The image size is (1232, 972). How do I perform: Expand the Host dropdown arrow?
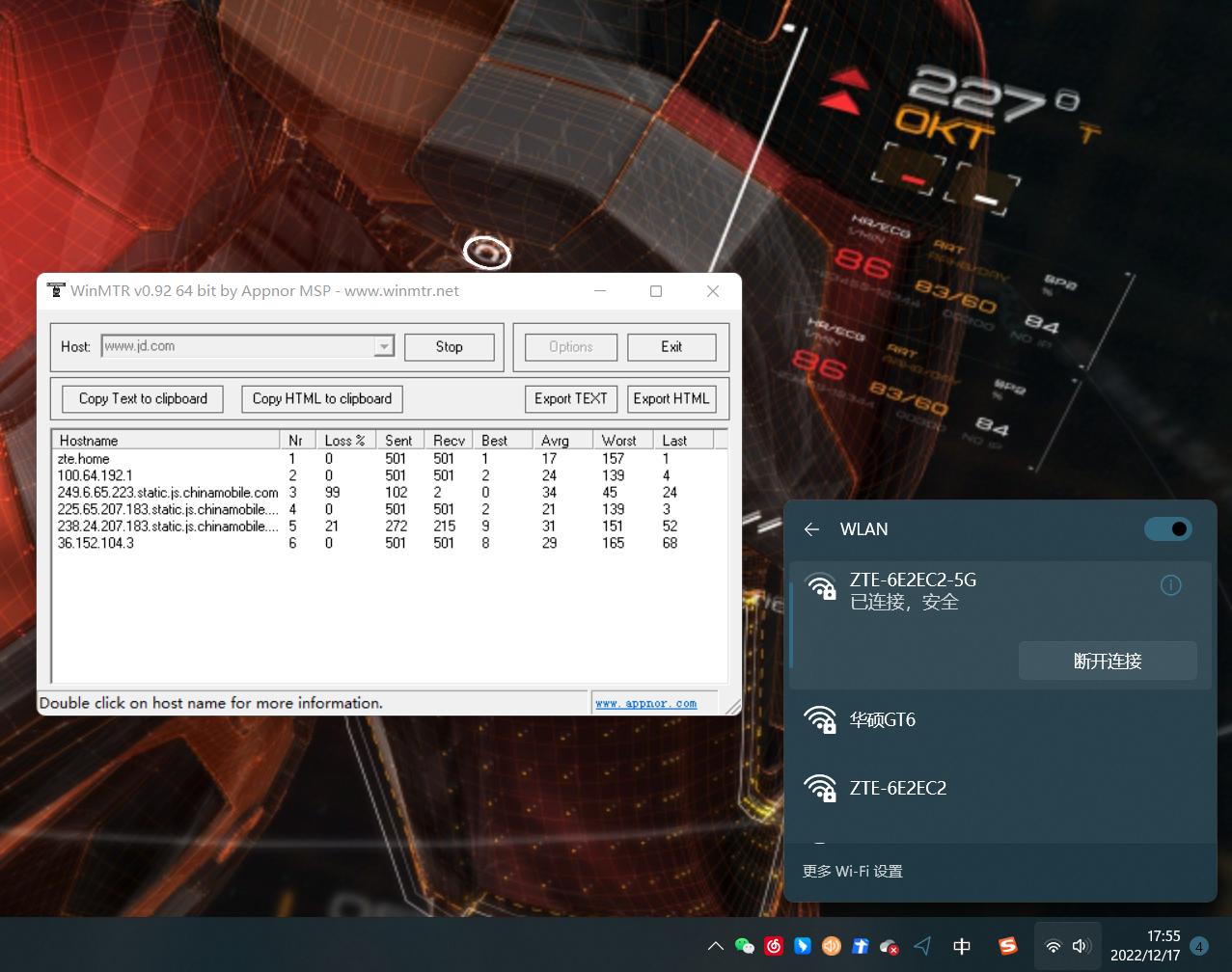[x=384, y=346]
